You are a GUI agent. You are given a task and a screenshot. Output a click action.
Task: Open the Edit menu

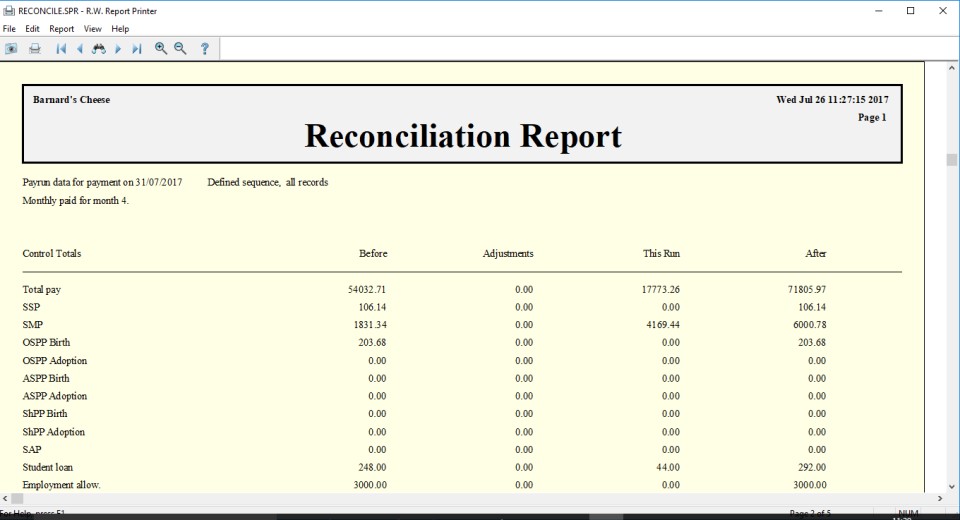coord(33,29)
